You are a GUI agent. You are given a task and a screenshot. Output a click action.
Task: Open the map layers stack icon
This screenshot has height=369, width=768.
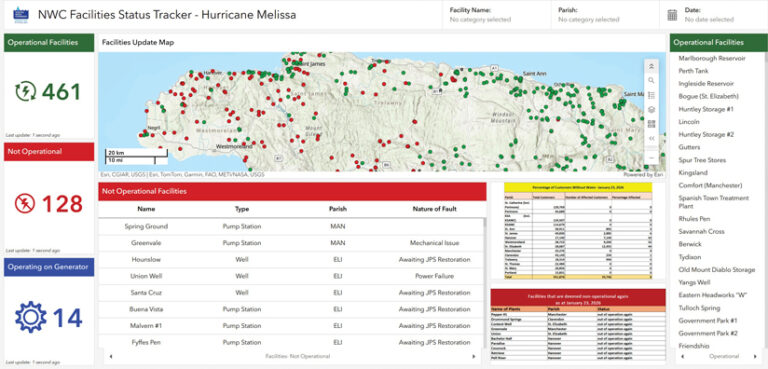point(651,110)
